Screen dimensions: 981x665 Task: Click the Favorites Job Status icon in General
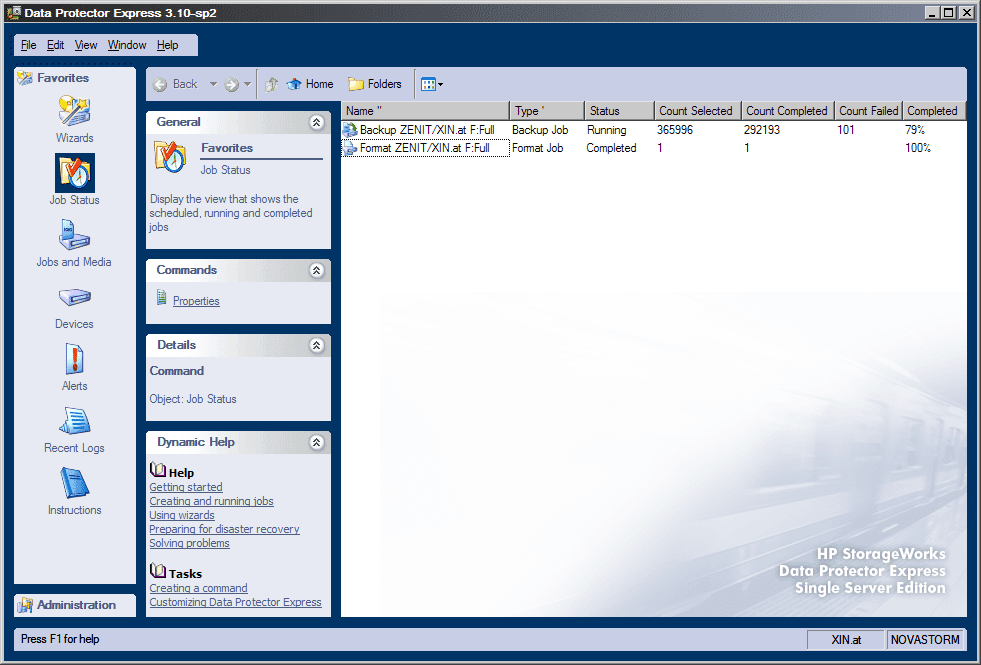[x=170, y=156]
